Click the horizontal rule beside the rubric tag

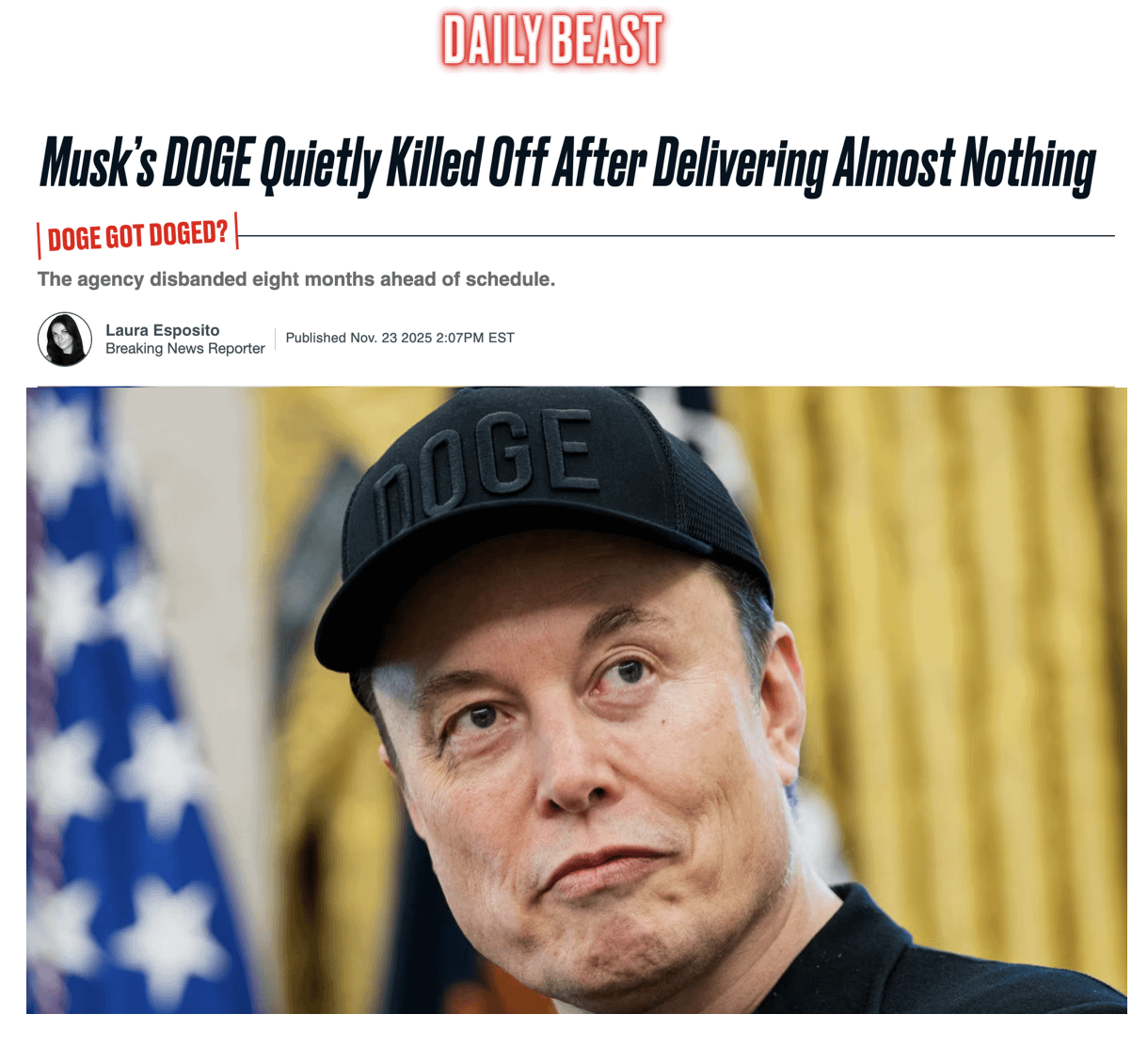(x=677, y=236)
